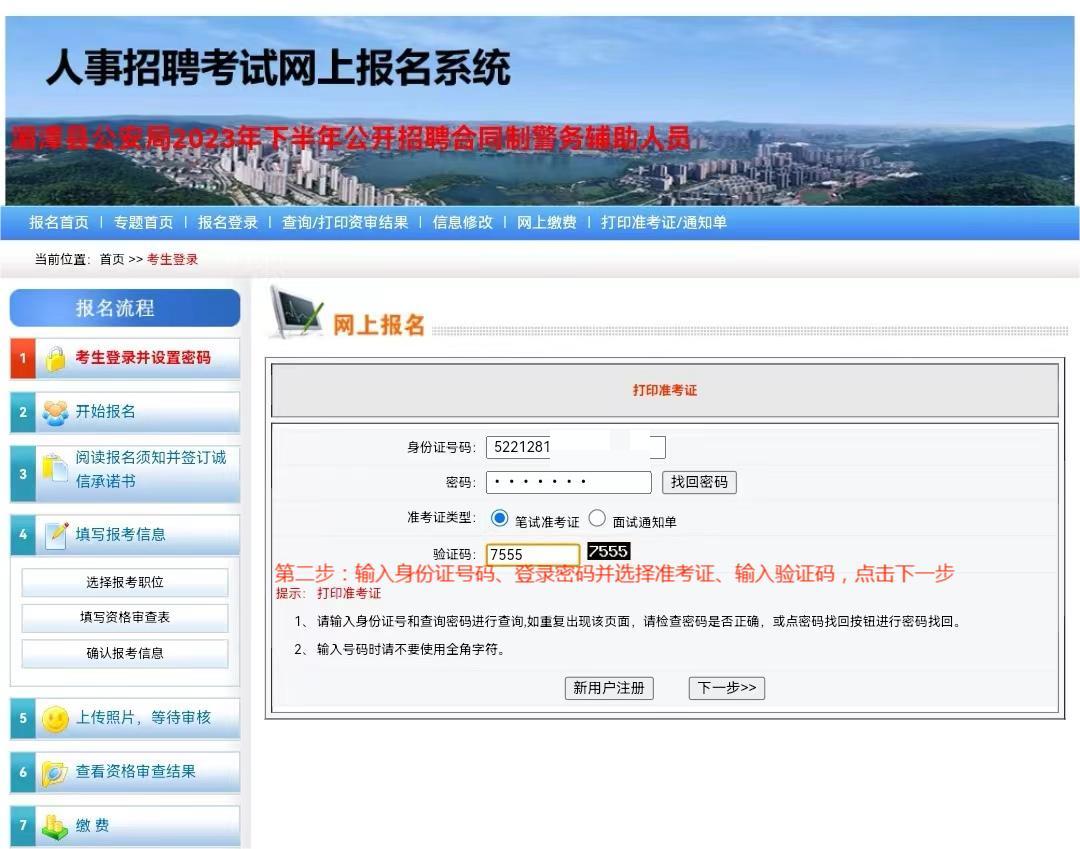Click the 首页 breadcrumb link
The height and width of the screenshot is (849, 1080).
[112, 260]
